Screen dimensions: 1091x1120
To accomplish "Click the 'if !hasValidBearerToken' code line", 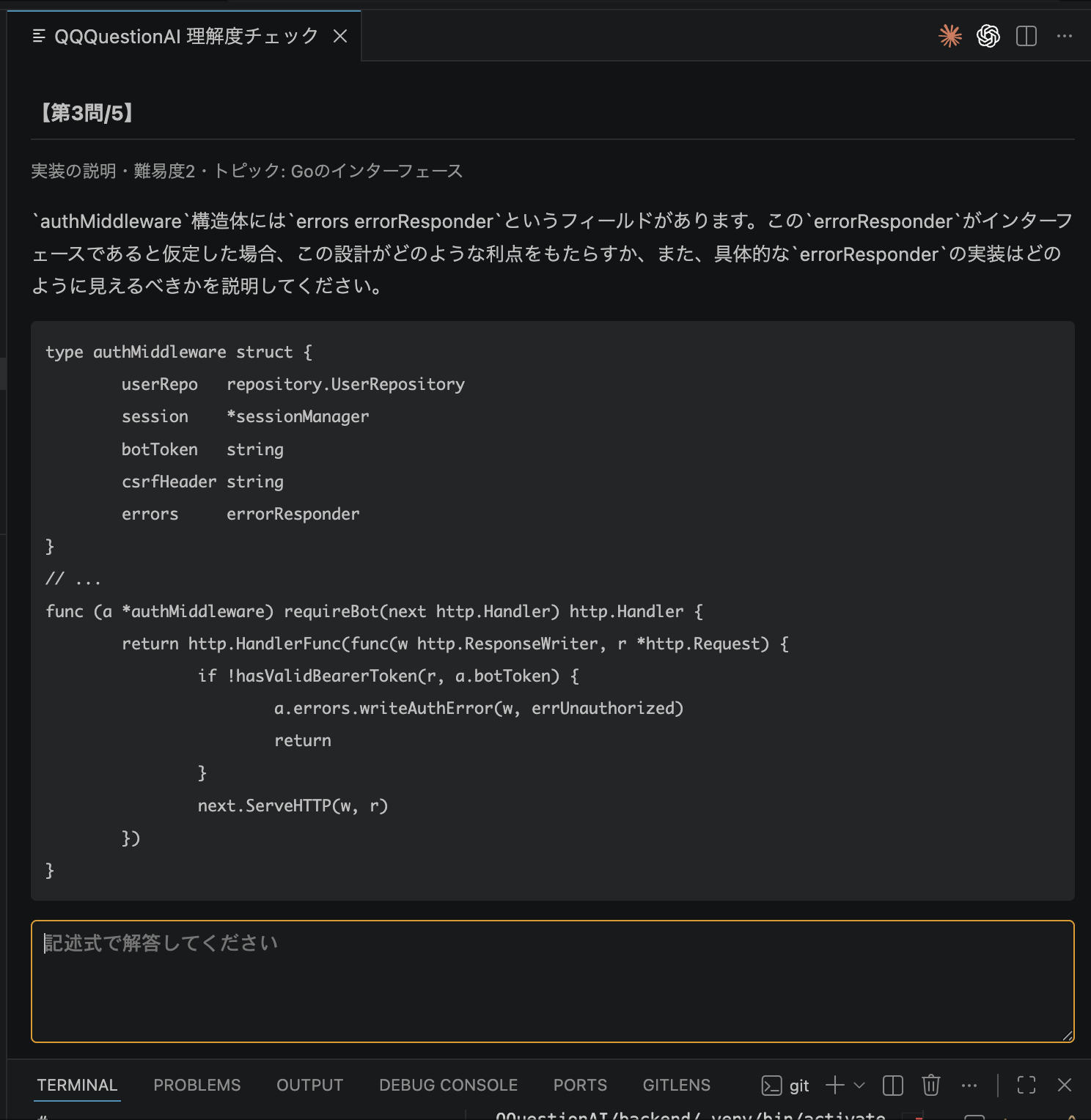I will [389, 676].
